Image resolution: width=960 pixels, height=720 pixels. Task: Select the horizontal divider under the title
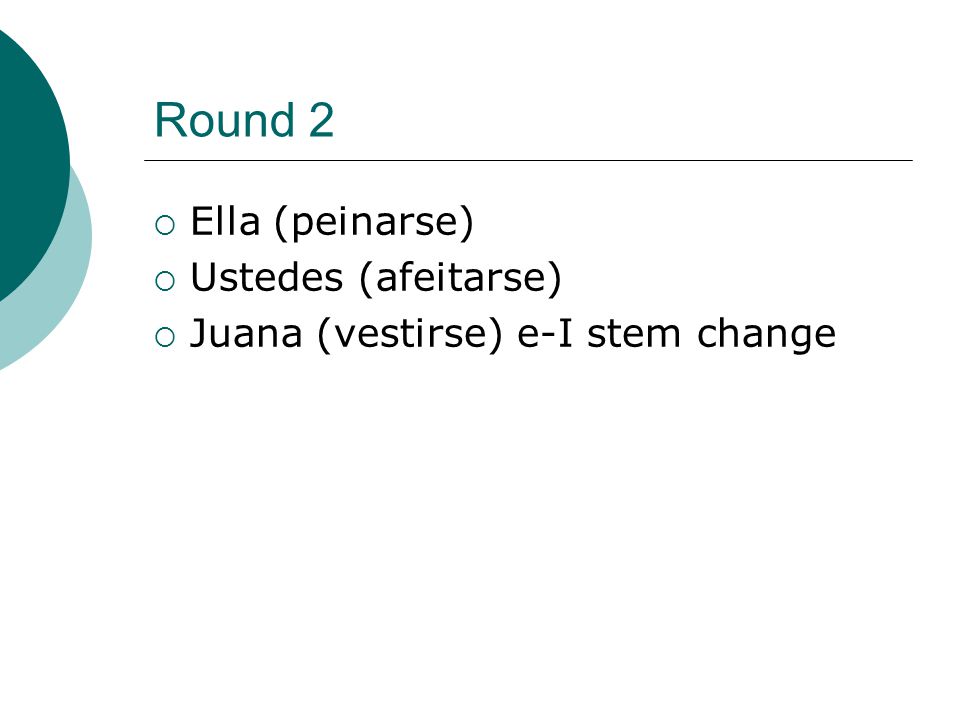tap(528, 160)
